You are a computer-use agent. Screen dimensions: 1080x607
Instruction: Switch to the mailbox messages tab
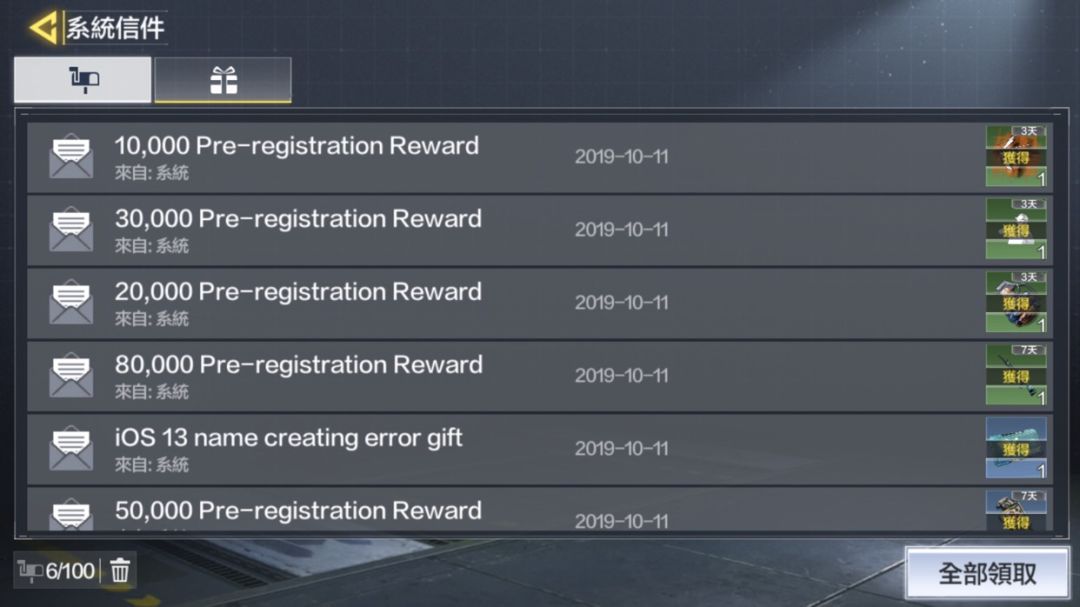(83, 80)
